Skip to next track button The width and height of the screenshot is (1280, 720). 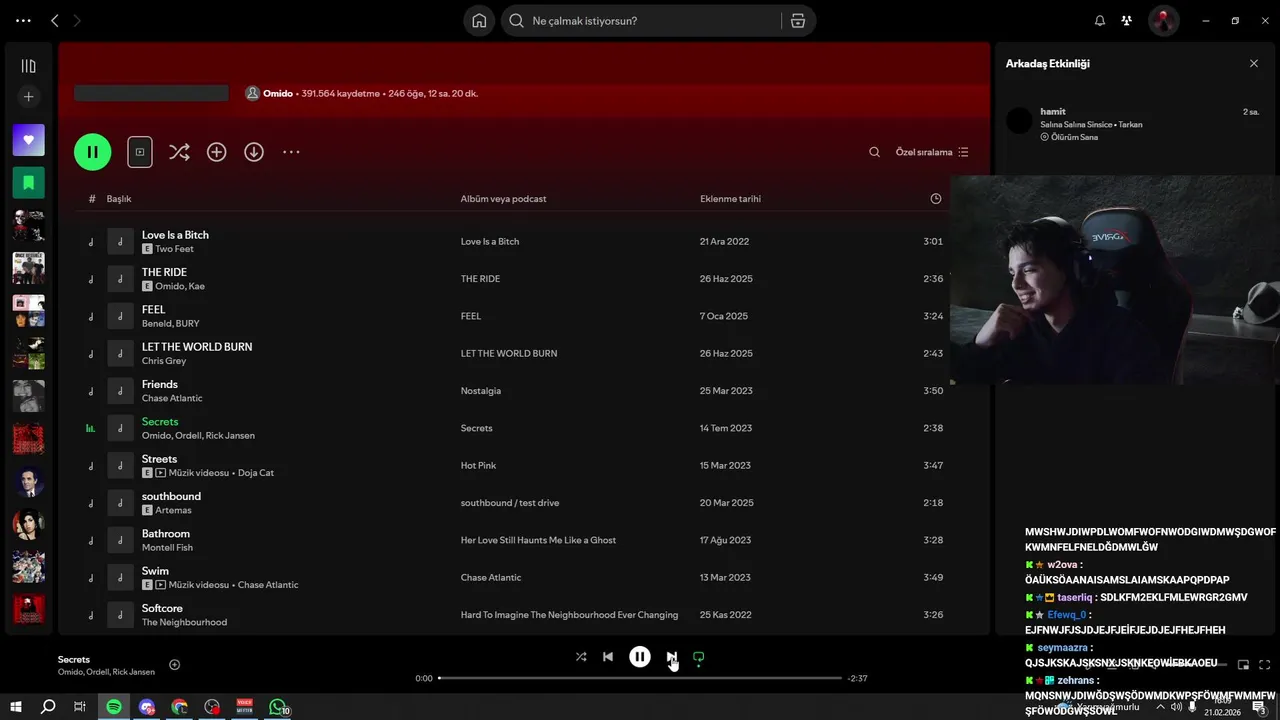point(671,657)
